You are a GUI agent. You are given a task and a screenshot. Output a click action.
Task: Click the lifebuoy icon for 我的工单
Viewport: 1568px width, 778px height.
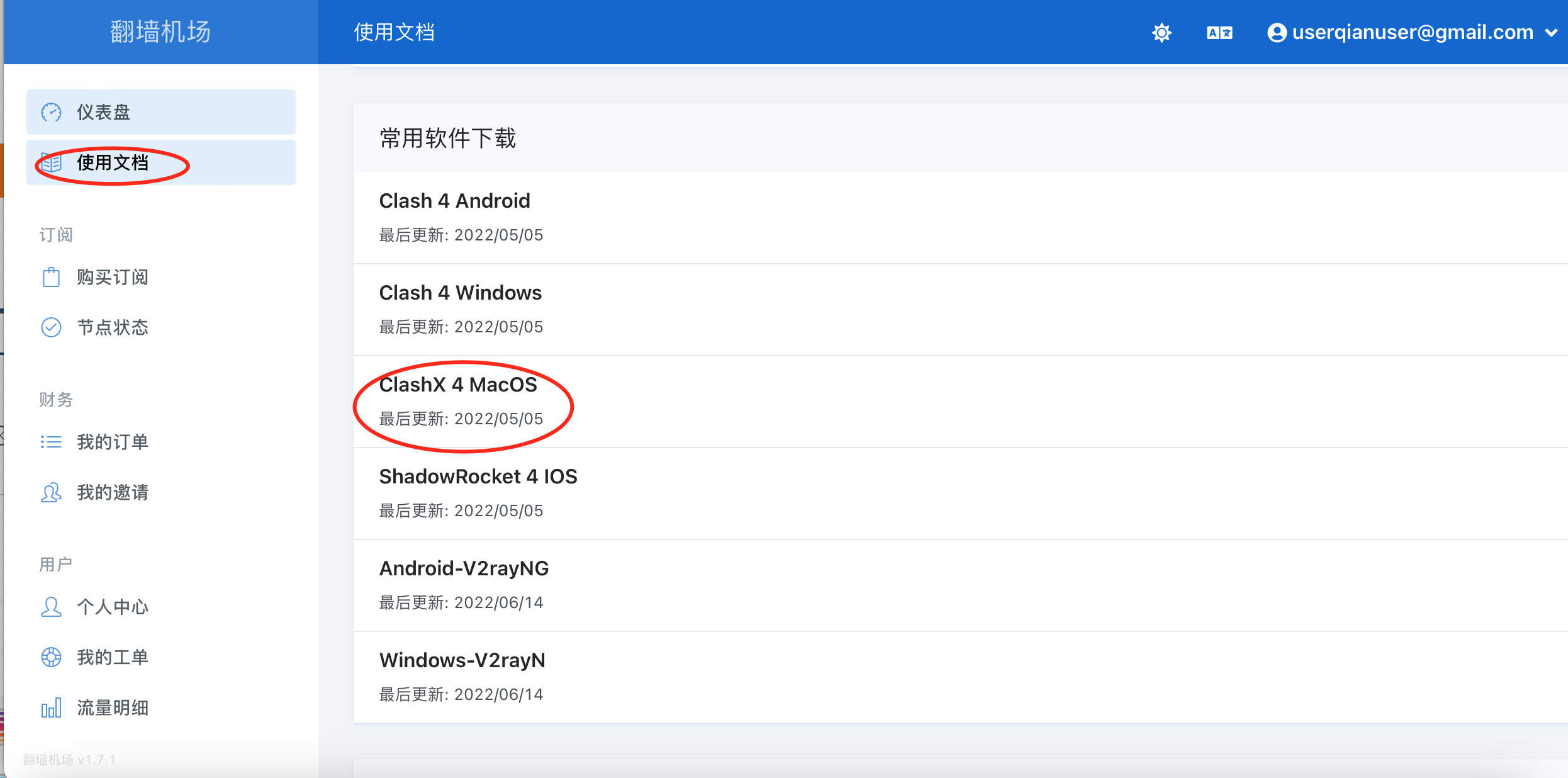51,657
